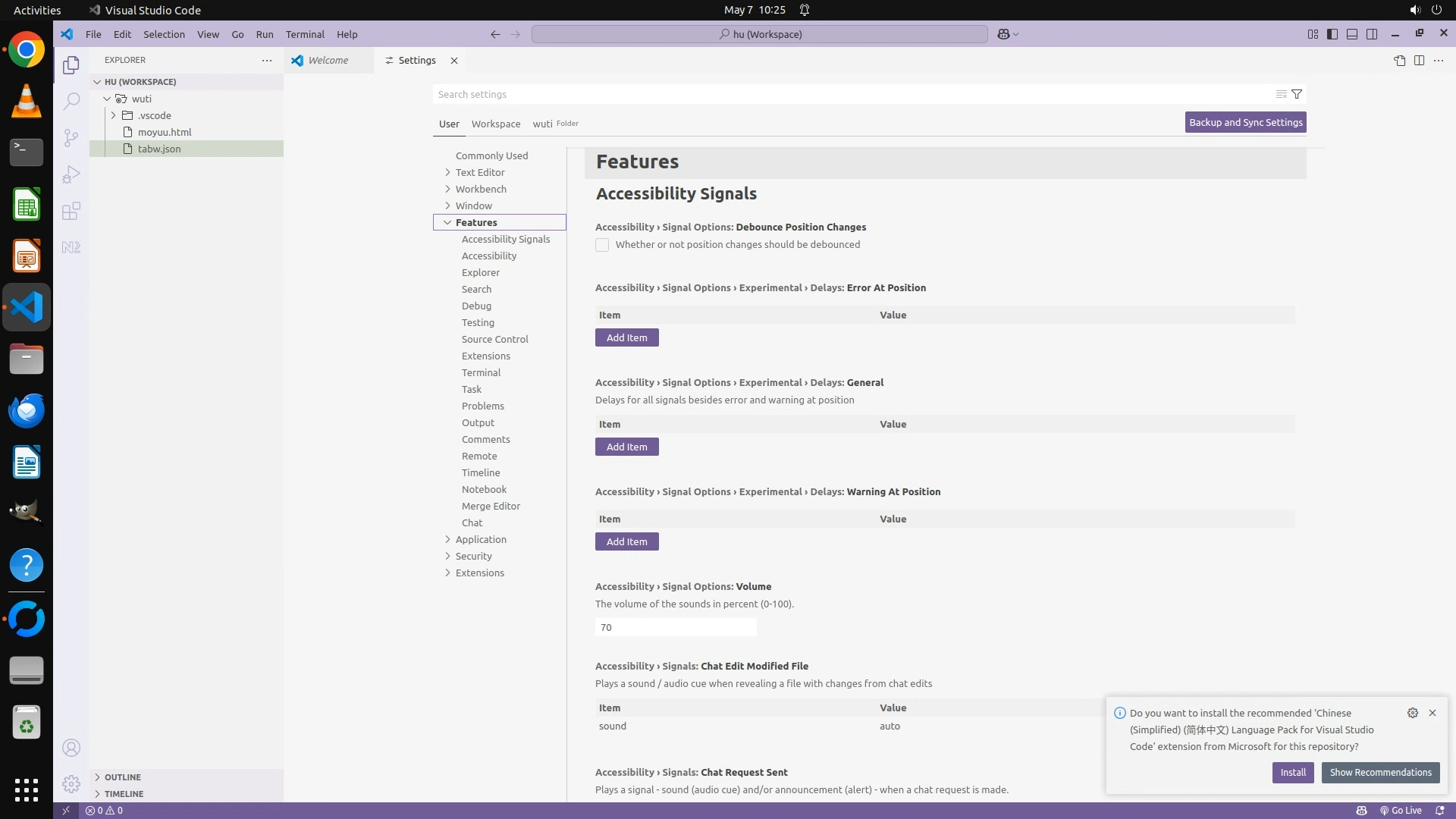Click the Open Settings (JSON) icon
The image size is (1456, 819).
1399,61
